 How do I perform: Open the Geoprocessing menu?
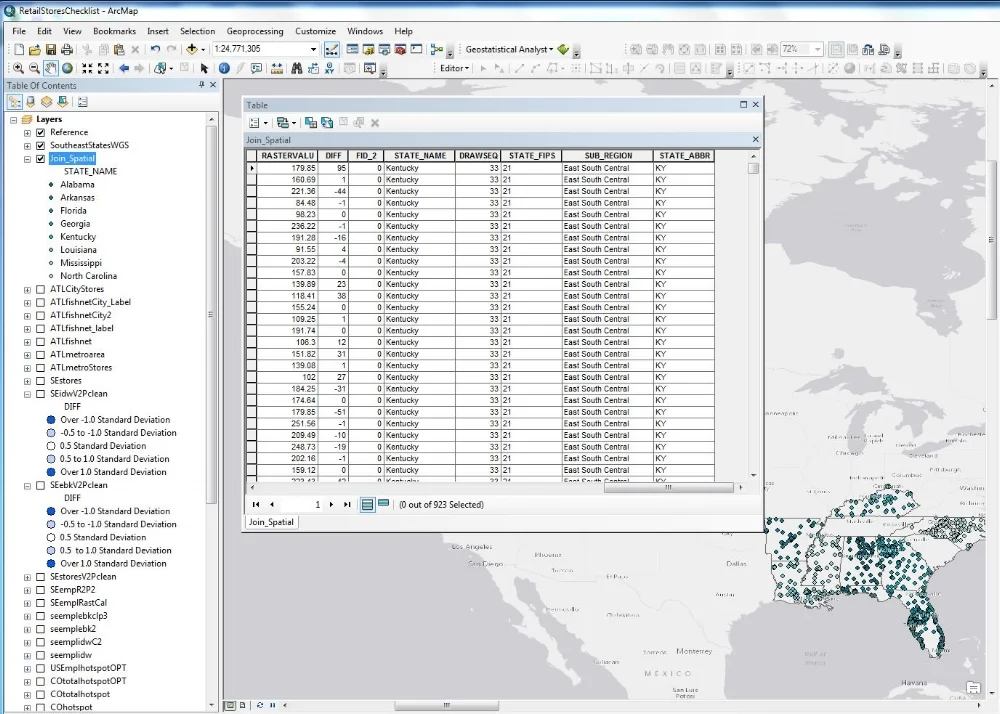(x=254, y=31)
